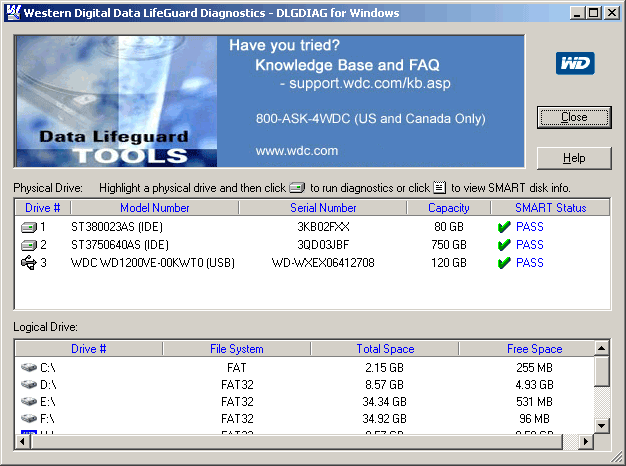Viewport: 626px width, 466px height.
Task: Sort physical drives by Model Number
Action: 155,208
